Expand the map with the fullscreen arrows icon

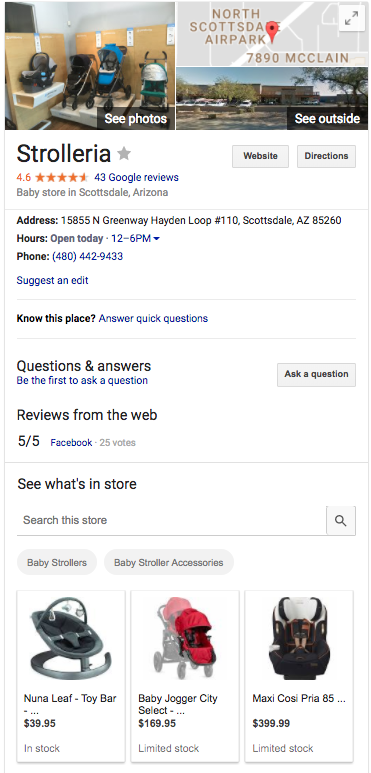351,19
